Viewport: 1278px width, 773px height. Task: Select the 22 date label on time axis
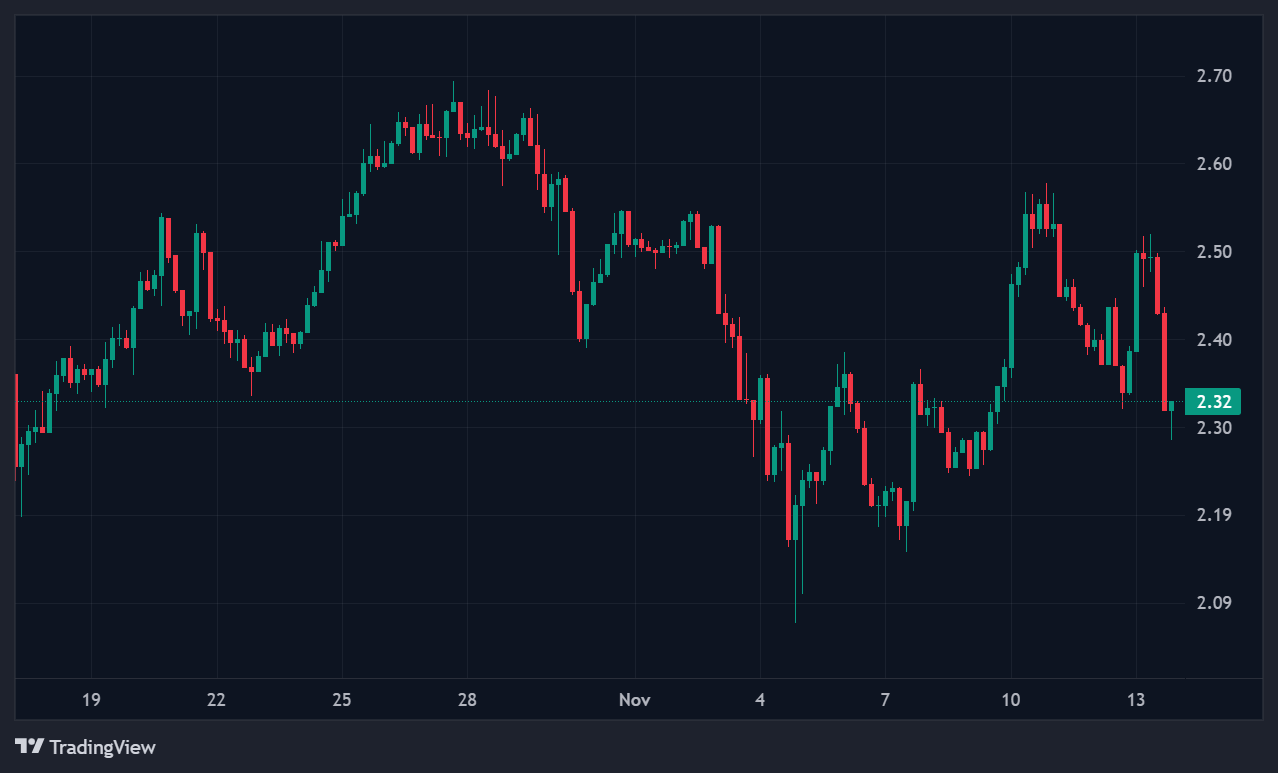point(216,700)
